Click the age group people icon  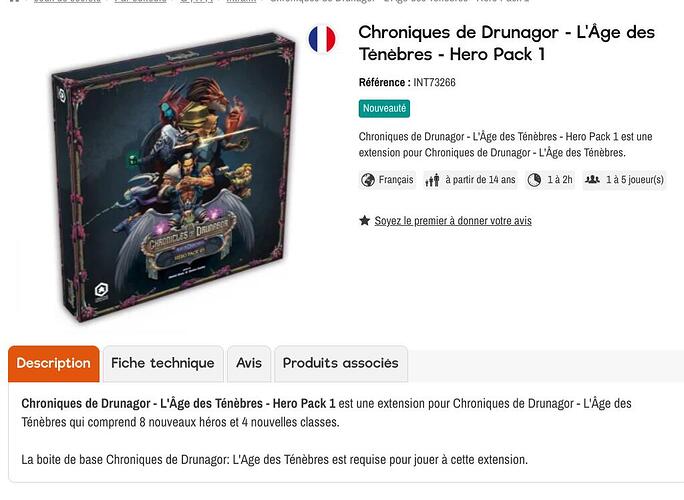(x=432, y=180)
